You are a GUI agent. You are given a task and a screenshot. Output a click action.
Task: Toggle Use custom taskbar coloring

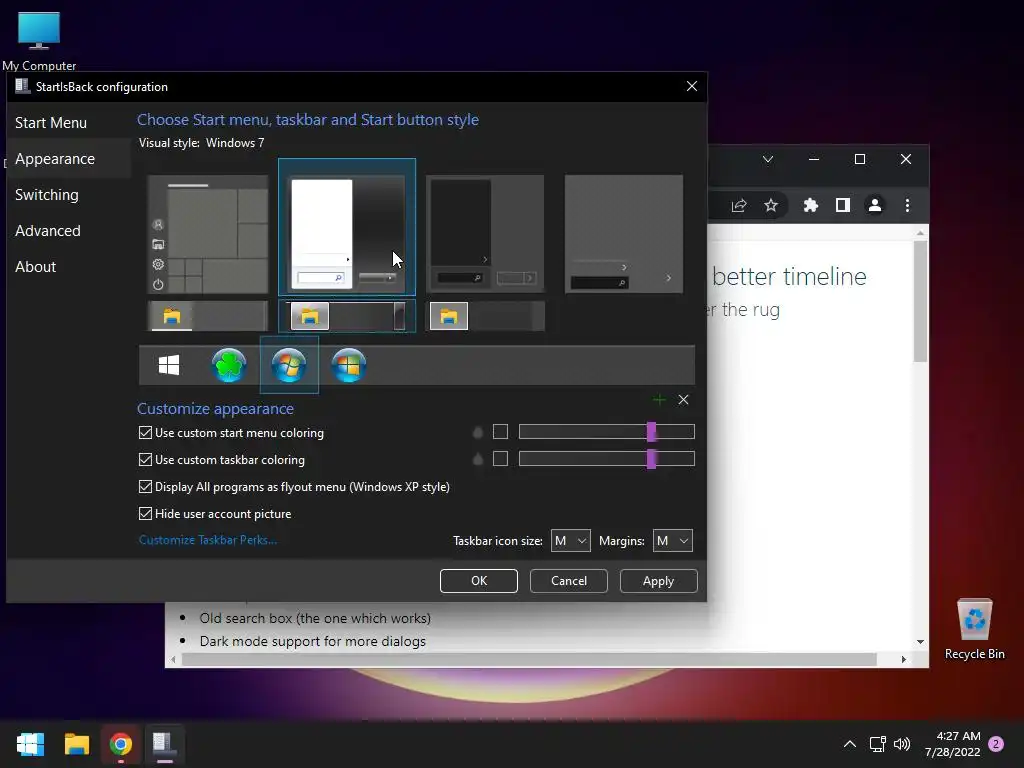(x=222, y=460)
